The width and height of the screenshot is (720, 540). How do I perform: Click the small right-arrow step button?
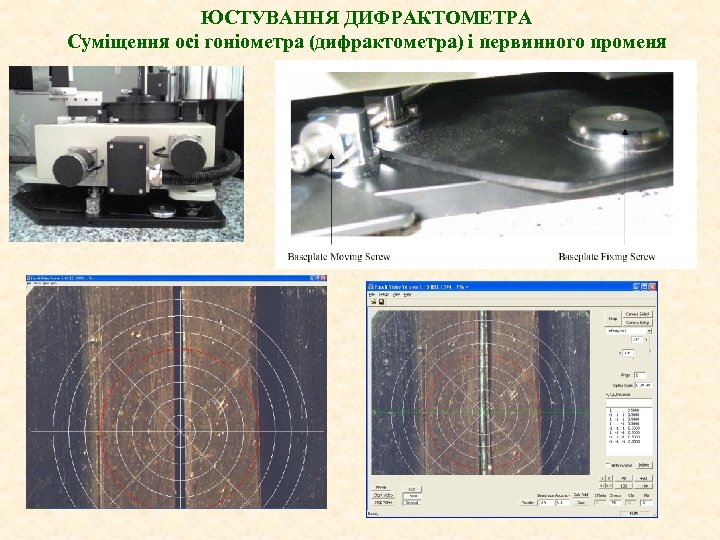click(609, 478)
